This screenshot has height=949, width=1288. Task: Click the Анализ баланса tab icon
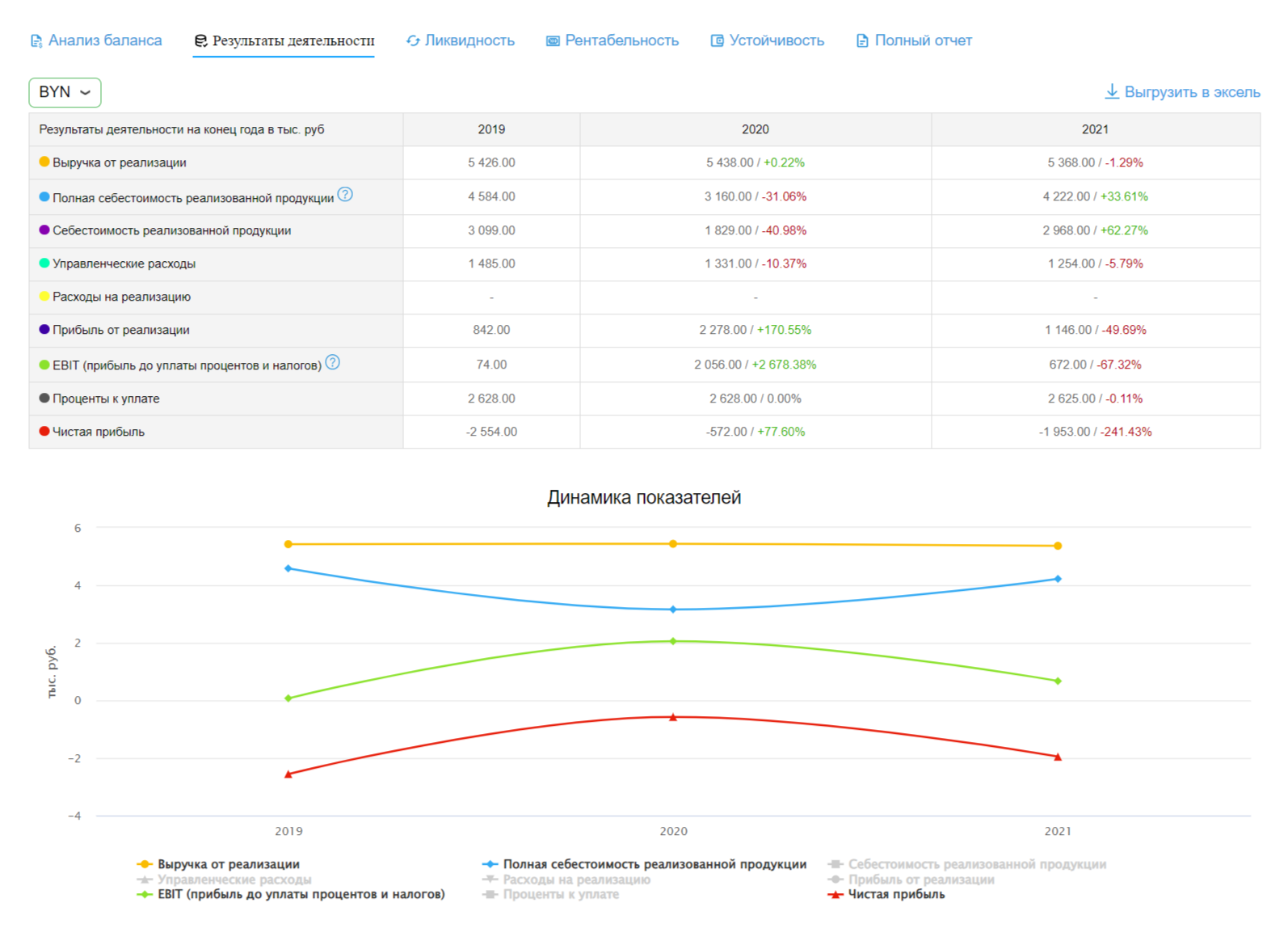pyautogui.click(x=36, y=41)
